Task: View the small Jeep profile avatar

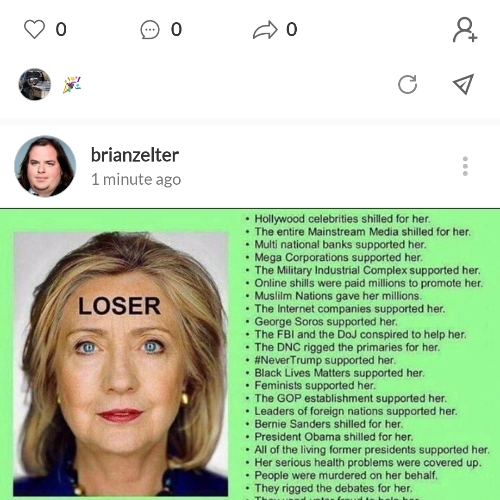Action: [35, 84]
